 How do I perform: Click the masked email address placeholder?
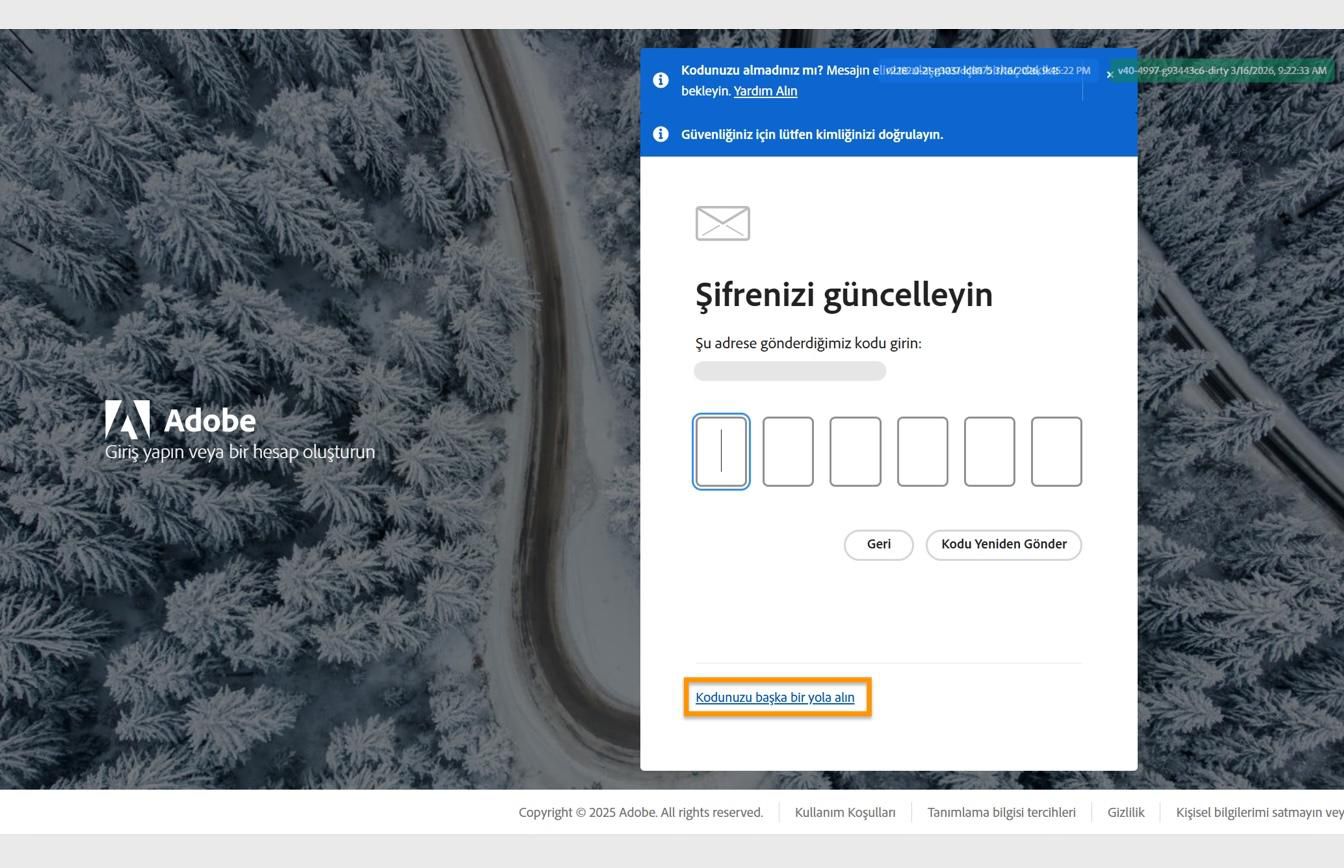click(x=789, y=370)
